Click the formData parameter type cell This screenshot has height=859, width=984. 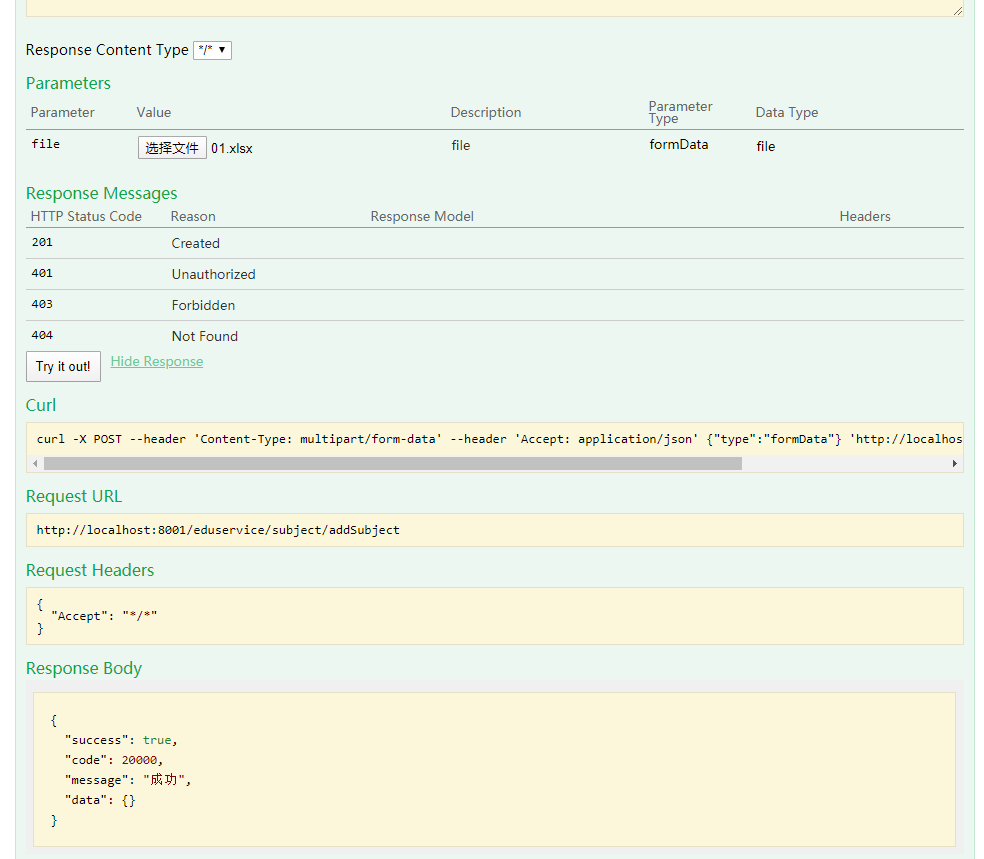pyautogui.click(x=678, y=144)
